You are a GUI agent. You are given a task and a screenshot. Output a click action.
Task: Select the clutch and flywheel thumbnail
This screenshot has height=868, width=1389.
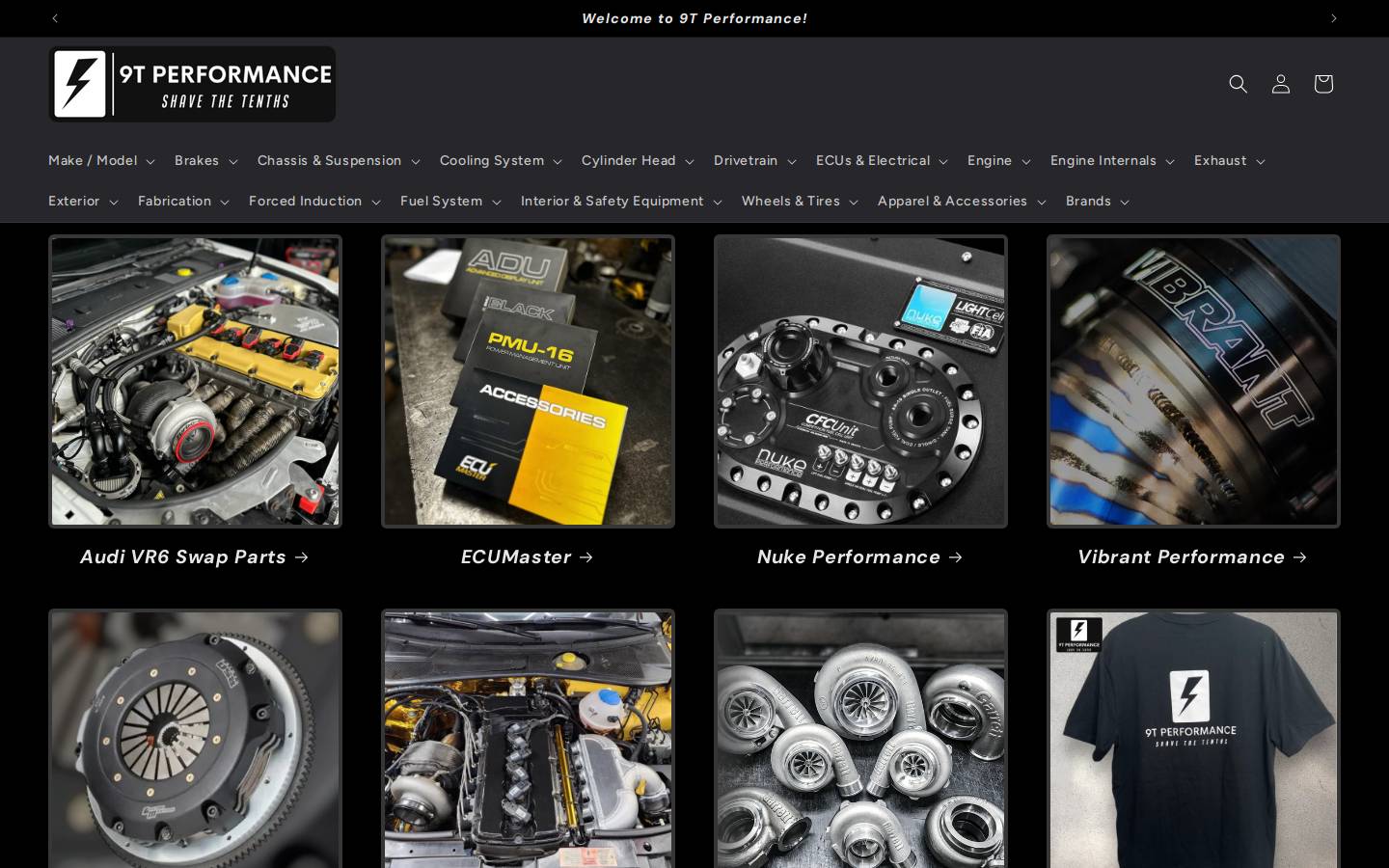(195, 739)
